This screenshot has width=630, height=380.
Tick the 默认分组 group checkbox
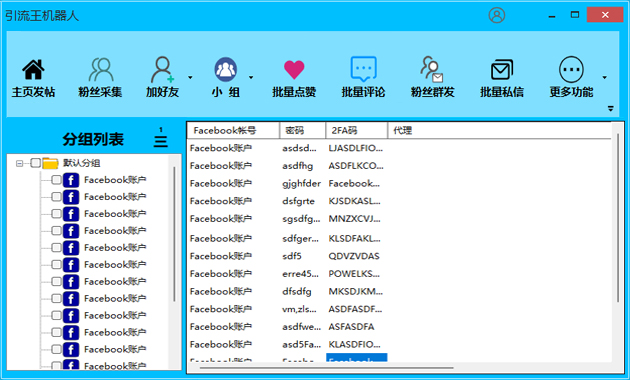click(35, 163)
